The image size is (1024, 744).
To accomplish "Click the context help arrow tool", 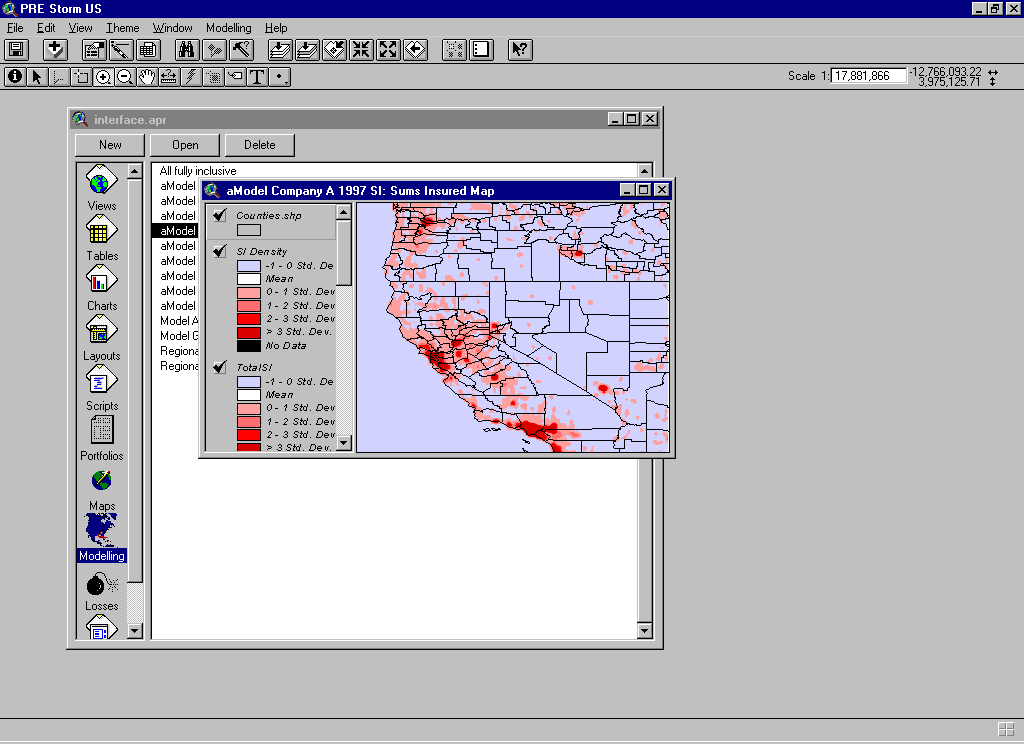I will tap(520, 49).
